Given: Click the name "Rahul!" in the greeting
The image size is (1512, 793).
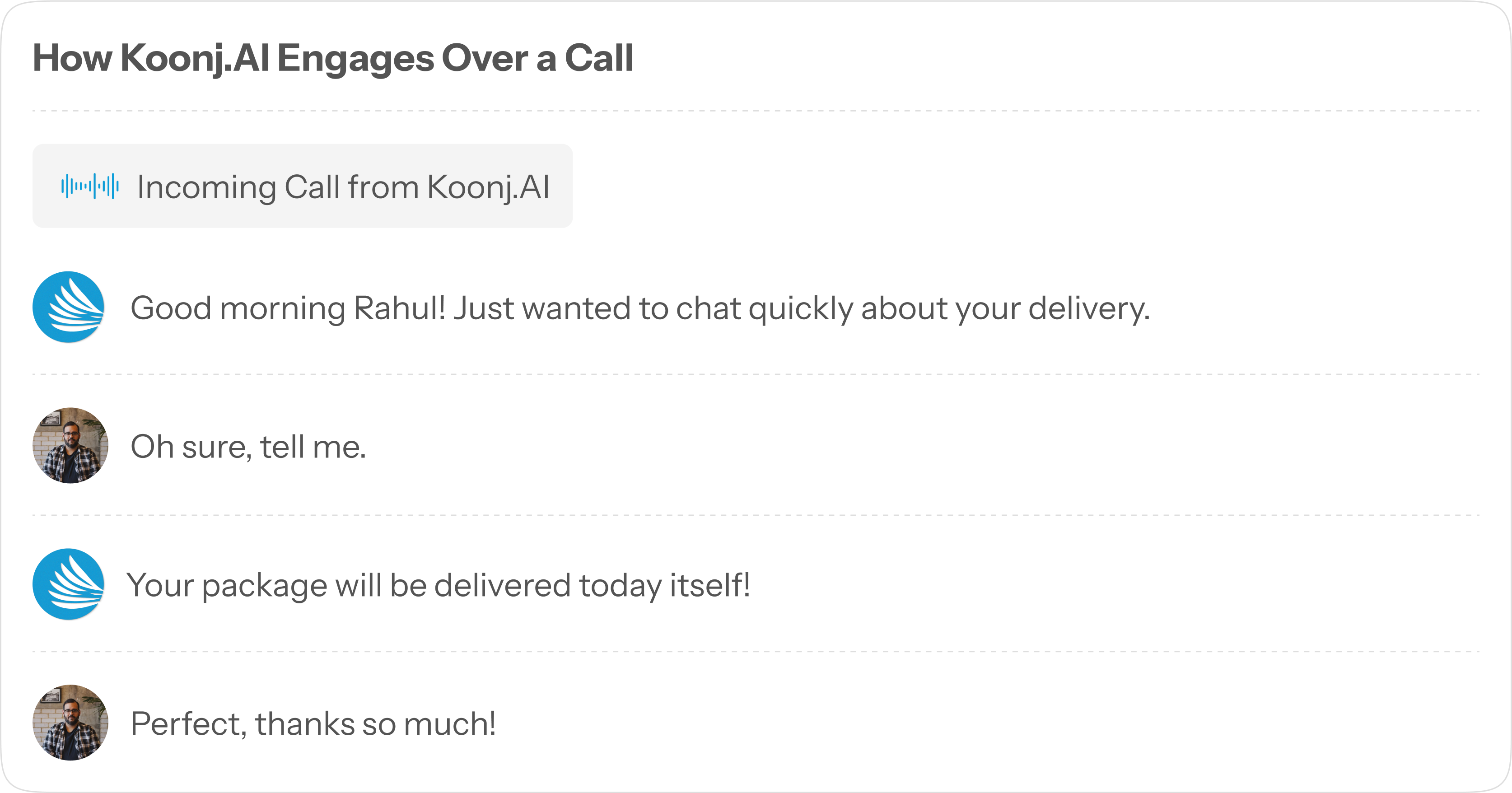Looking at the screenshot, I should pos(400,308).
